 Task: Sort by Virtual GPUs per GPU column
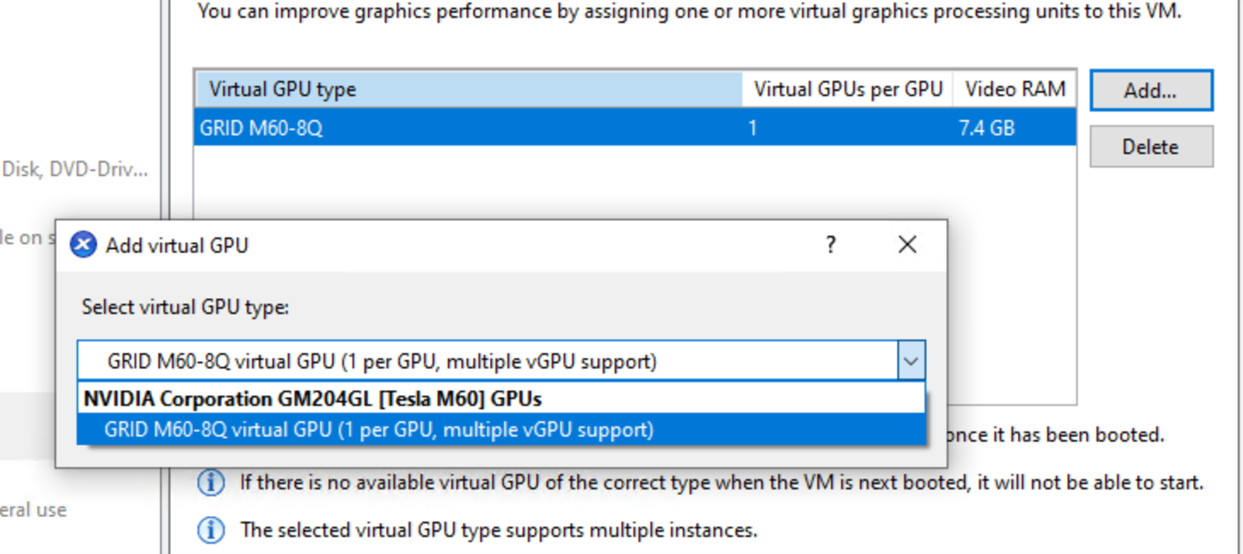tap(848, 89)
